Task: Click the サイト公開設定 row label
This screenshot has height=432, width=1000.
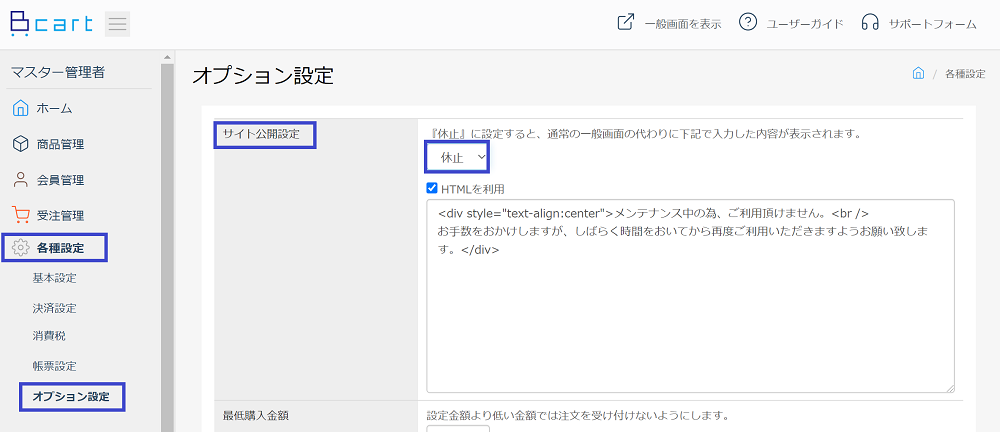Action: click(x=261, y=135)
